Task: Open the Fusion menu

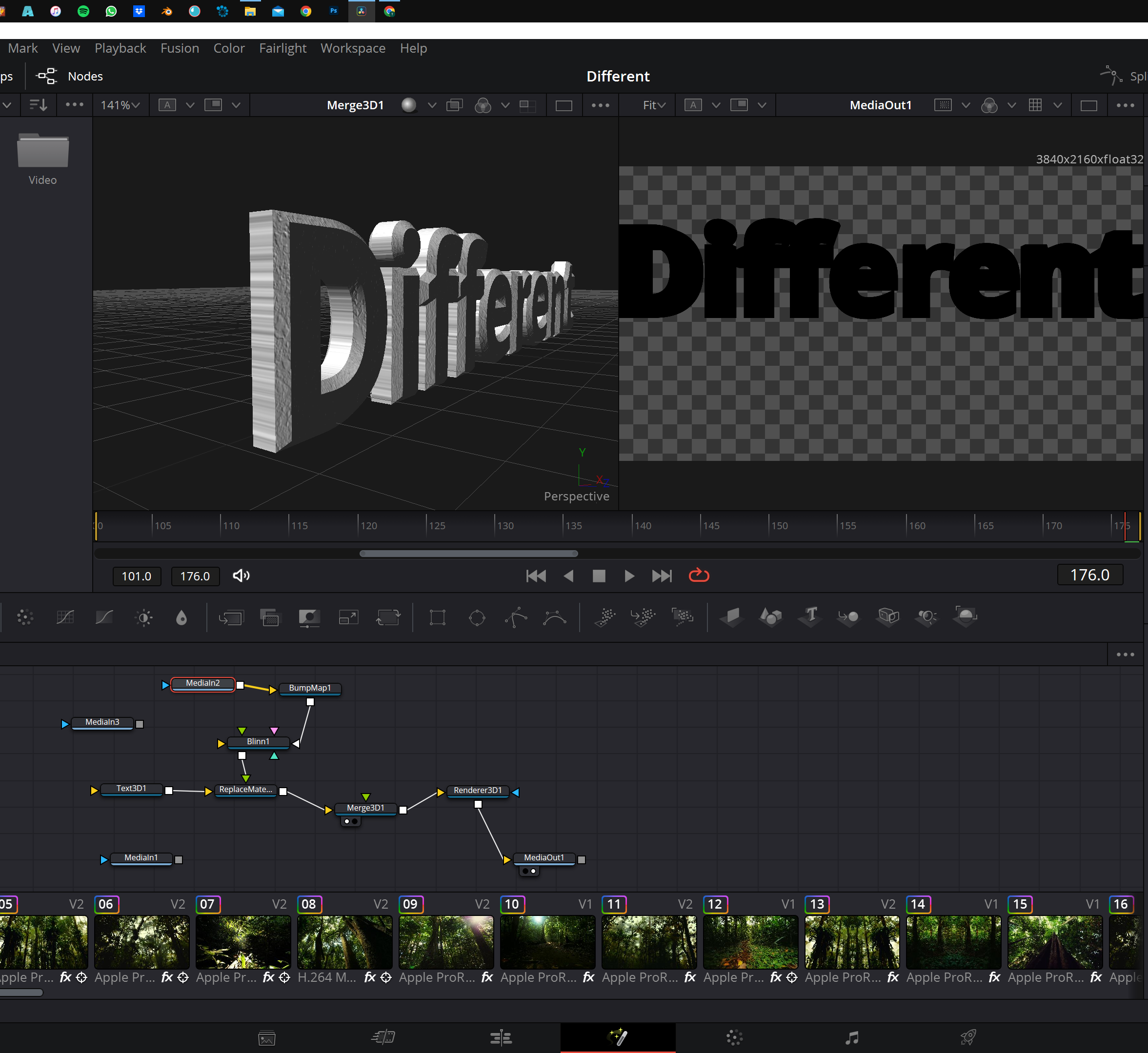Action: pos(180,48)
